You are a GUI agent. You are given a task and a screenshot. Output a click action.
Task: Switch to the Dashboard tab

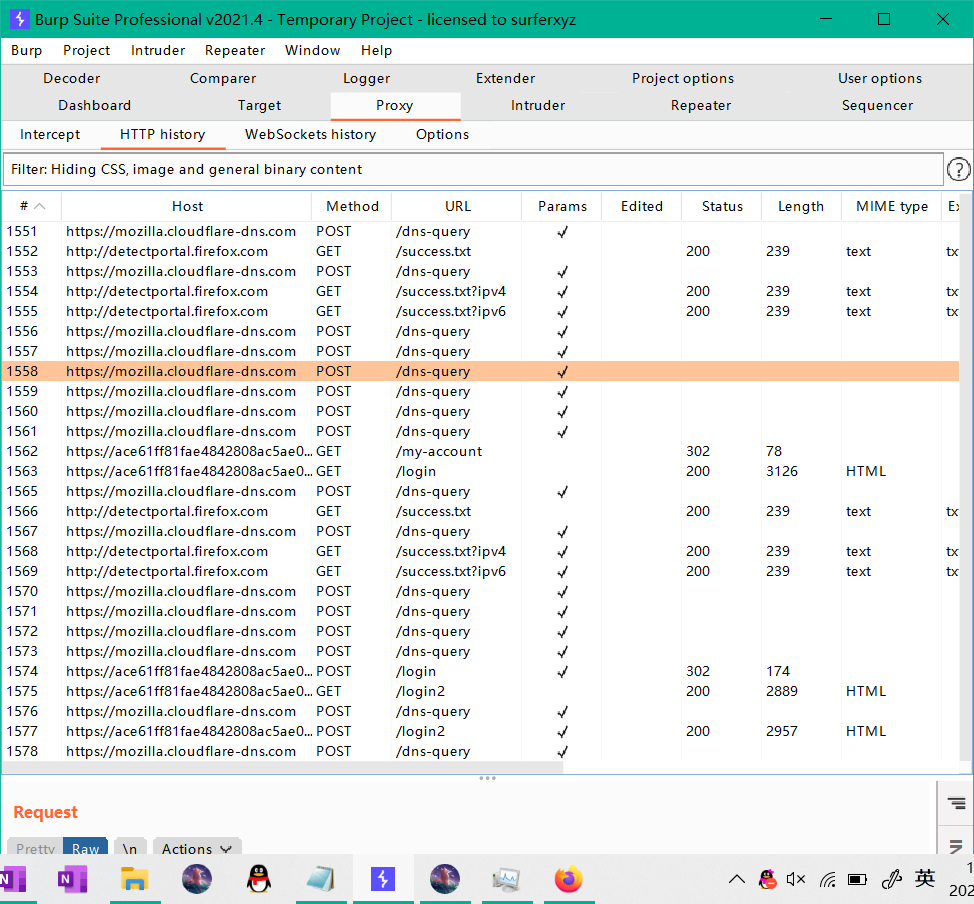pyautogui.click(x=94, y=106)
